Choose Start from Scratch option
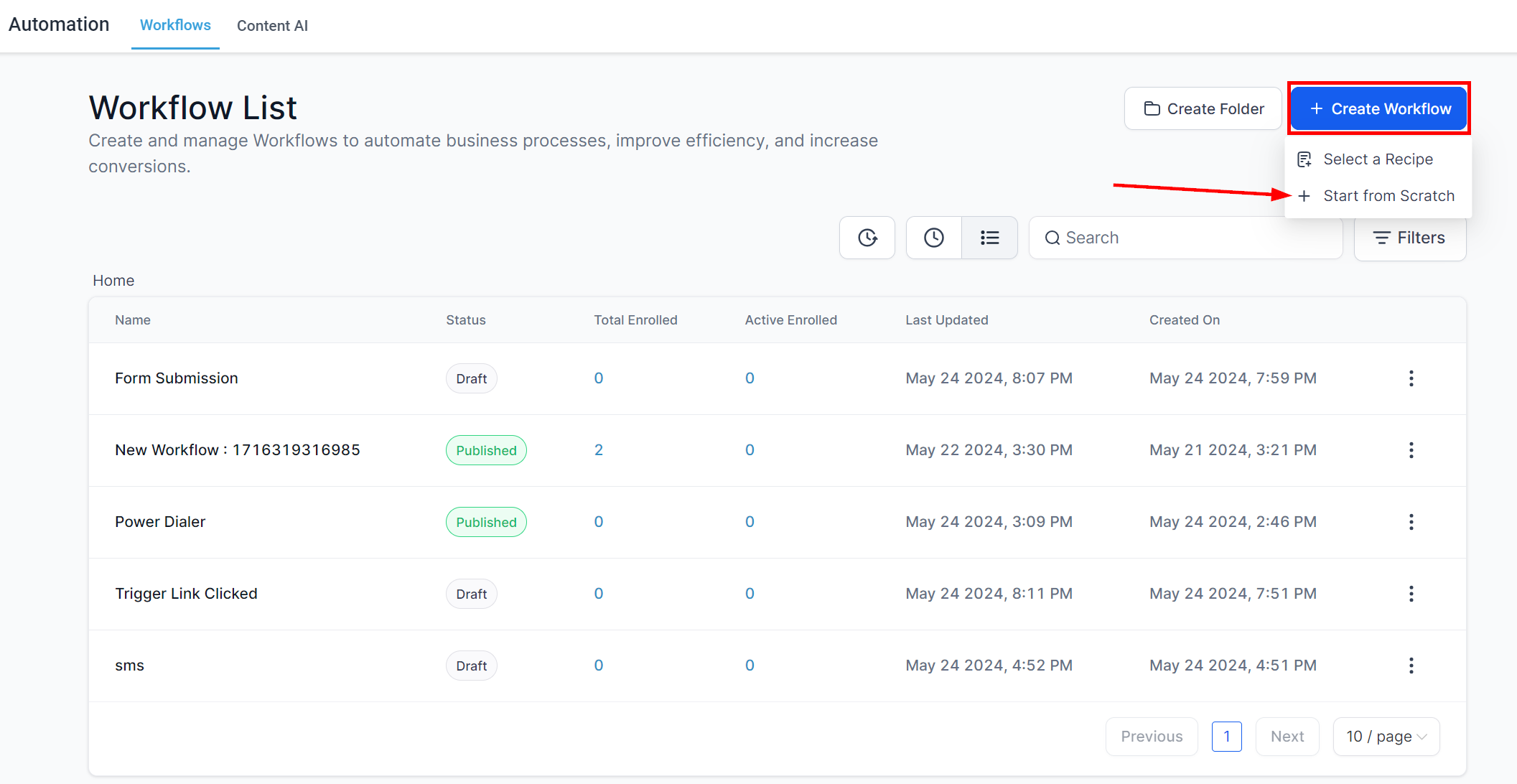1517x784 pixels. point(1388,196)
